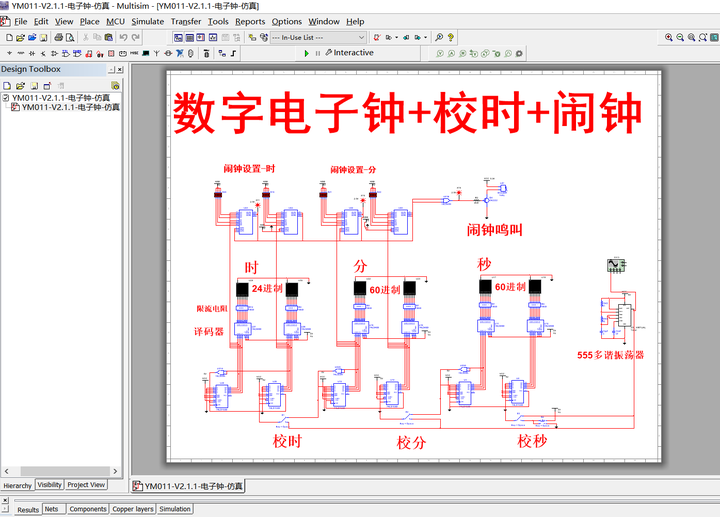Screen dimensions: 720x517
Task: Click the 555多谐振荡器 label
Action: pyautogui.click(x=611, y=355)
